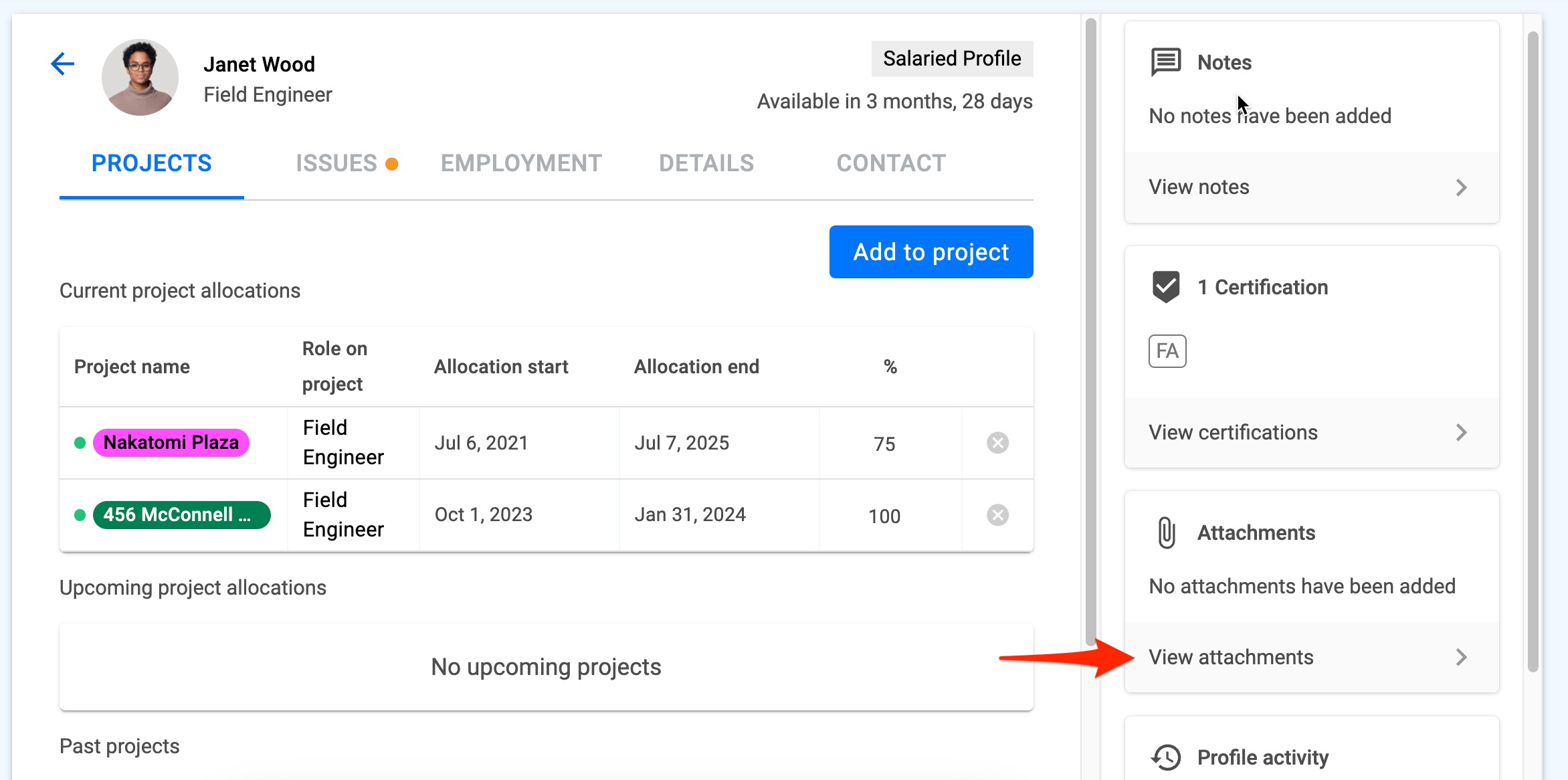Remove the 456 McConnell allocation
Image resolution: width=1568 pixels, height=780 pixels.
point(997,515)
